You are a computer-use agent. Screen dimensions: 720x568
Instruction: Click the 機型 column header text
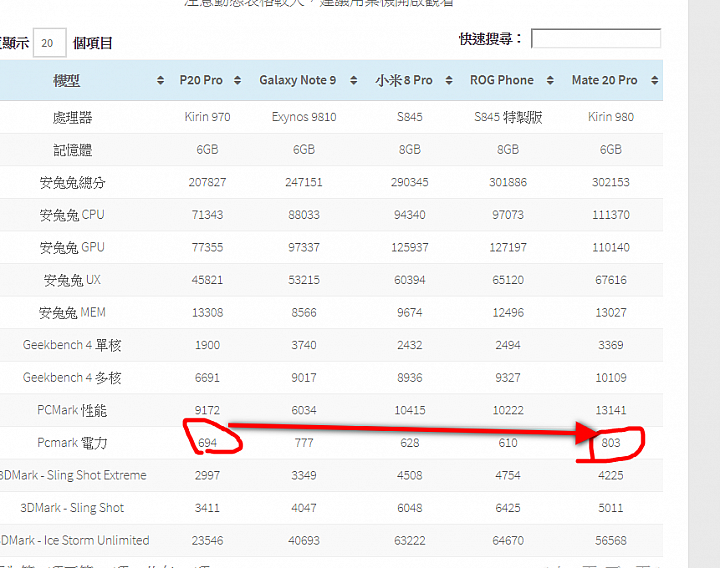click(67, 81)
